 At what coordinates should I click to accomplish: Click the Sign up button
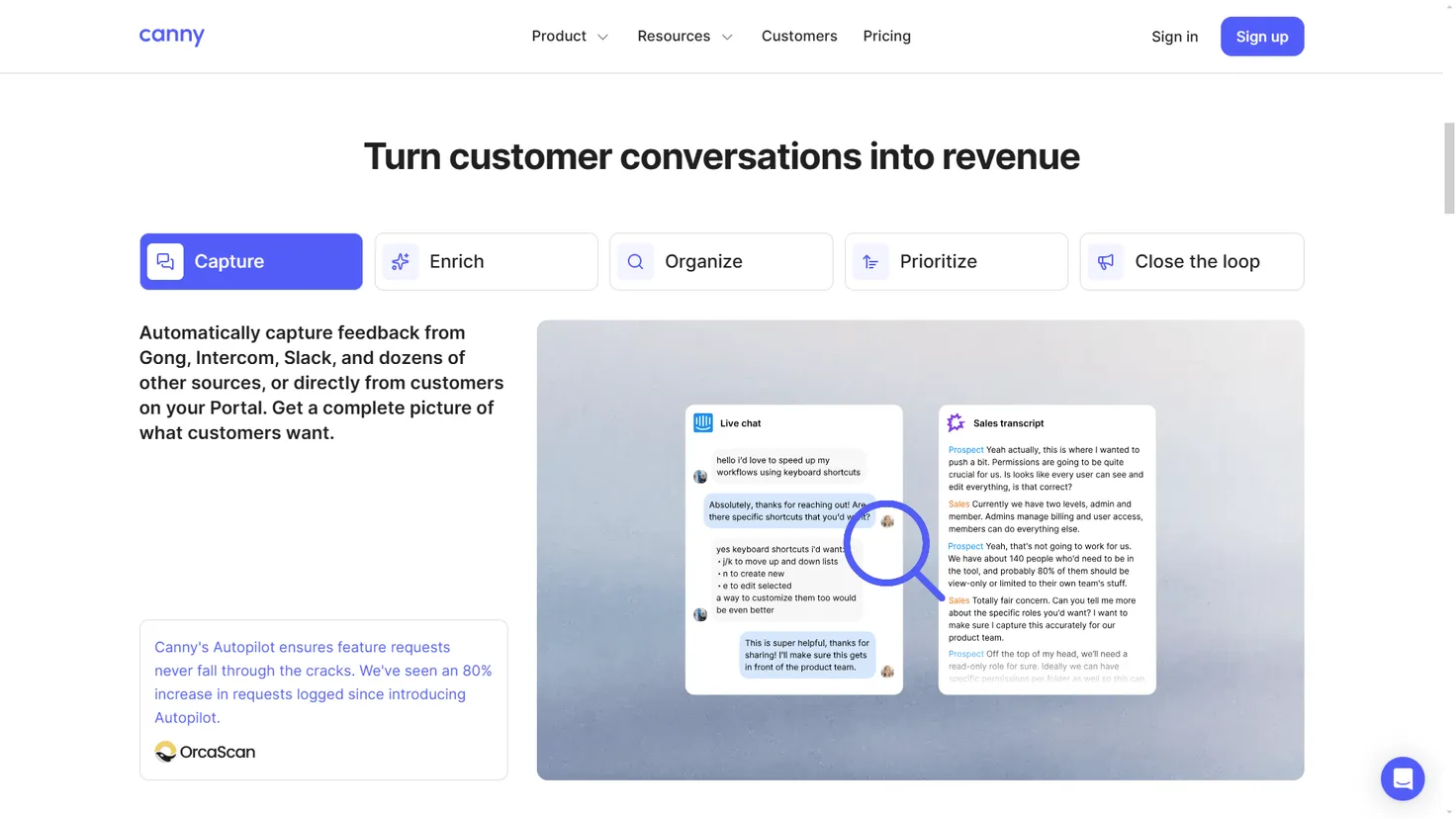[x=1262, y=37]
